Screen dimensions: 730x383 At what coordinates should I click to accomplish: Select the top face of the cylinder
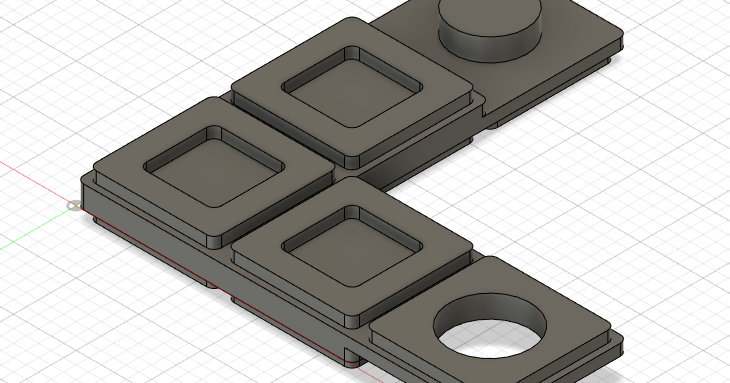(x=490, y=13)
